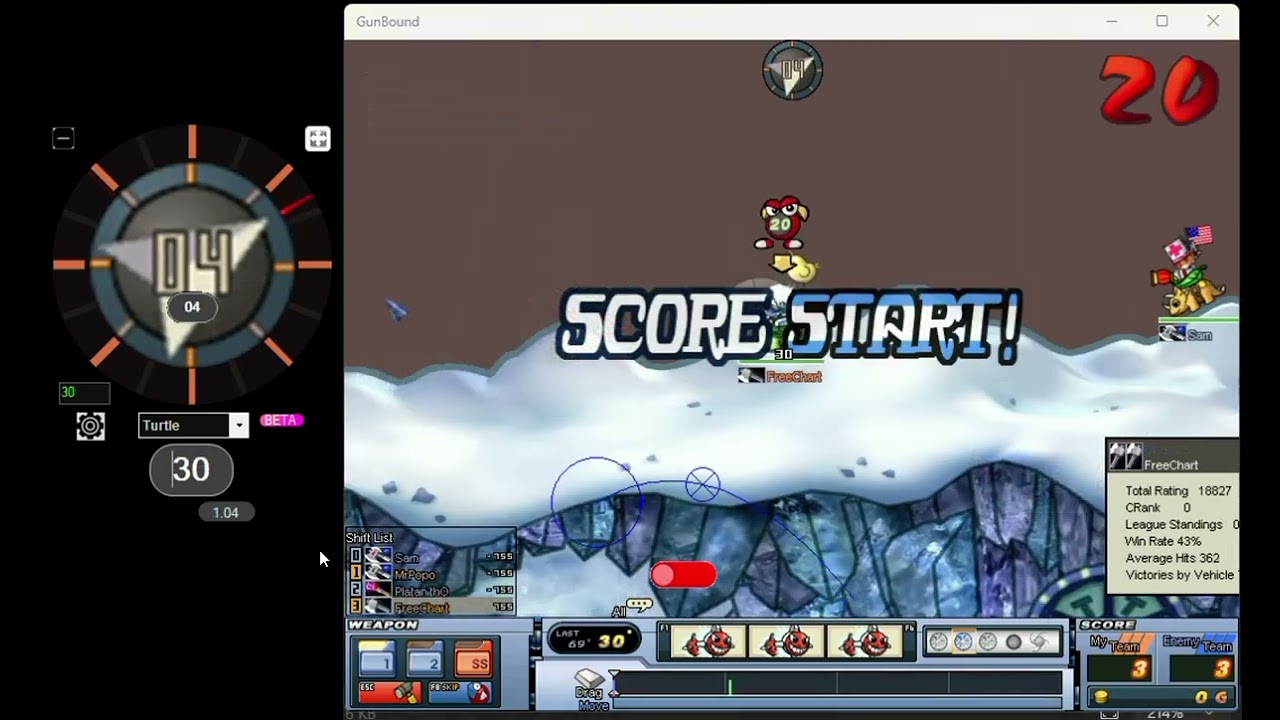
Task: Select MrPopo in the Shift List
Action: pos(431,574)
